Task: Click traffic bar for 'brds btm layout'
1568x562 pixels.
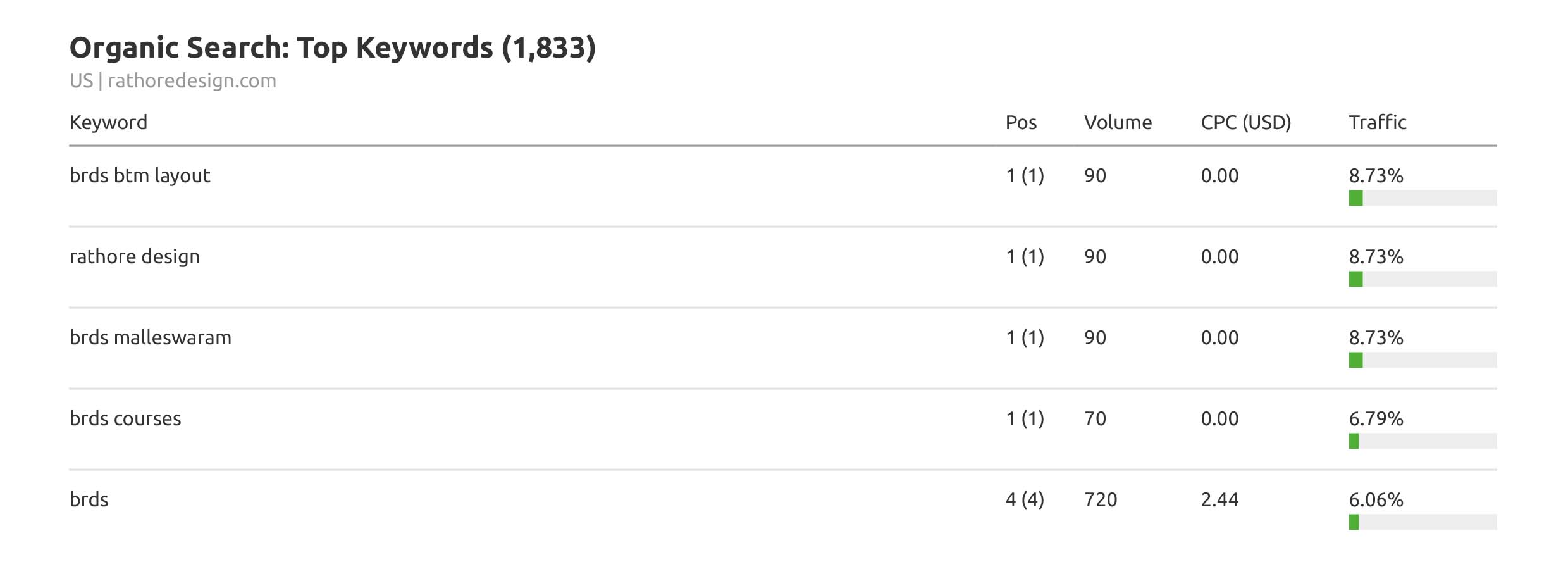Action: 1422,198
